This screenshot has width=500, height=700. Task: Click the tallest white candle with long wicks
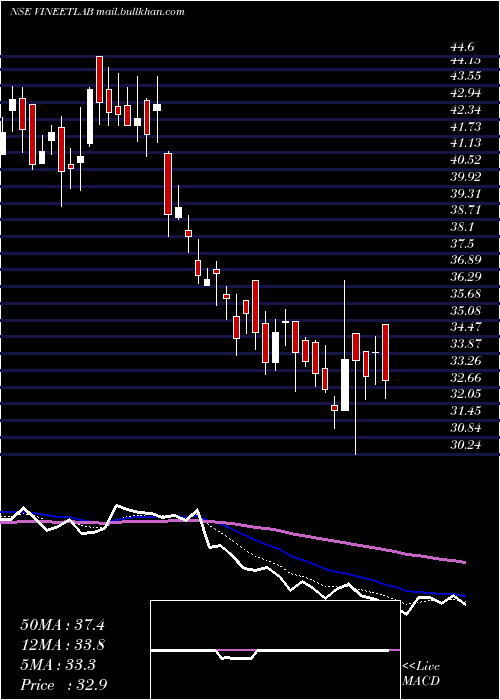(x=345, y=385)
